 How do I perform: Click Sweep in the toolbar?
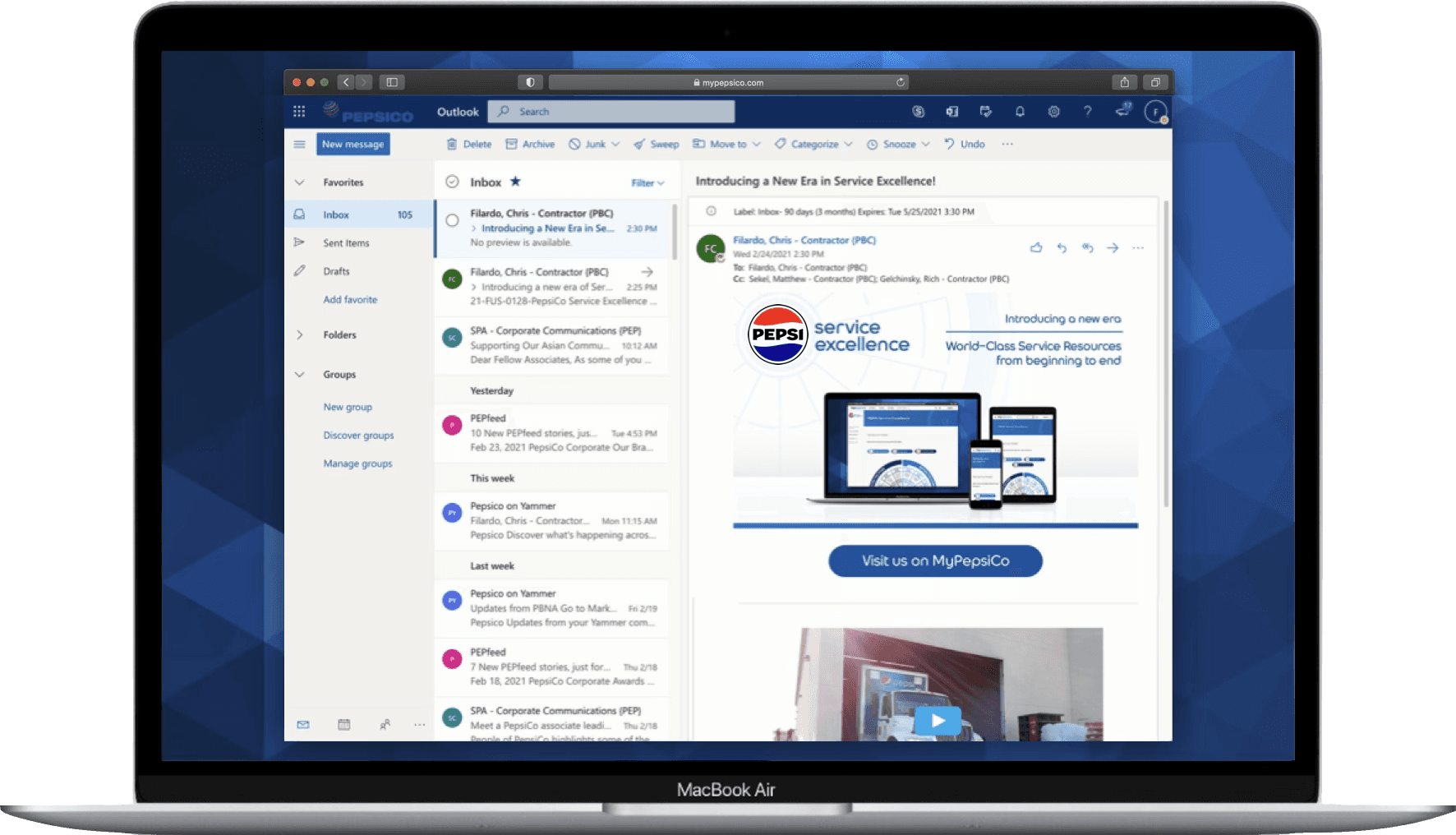coord(657,145)
